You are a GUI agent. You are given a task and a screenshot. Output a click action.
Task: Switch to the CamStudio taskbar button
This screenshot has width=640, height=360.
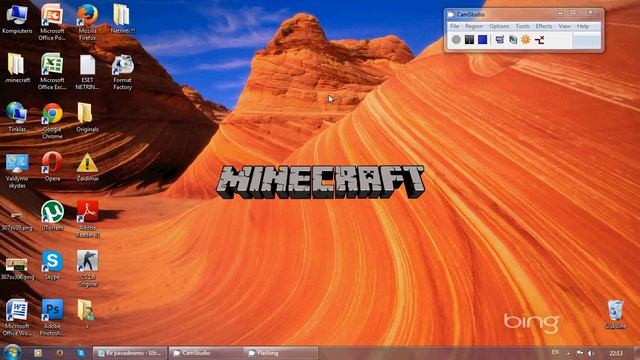point(206,353)
